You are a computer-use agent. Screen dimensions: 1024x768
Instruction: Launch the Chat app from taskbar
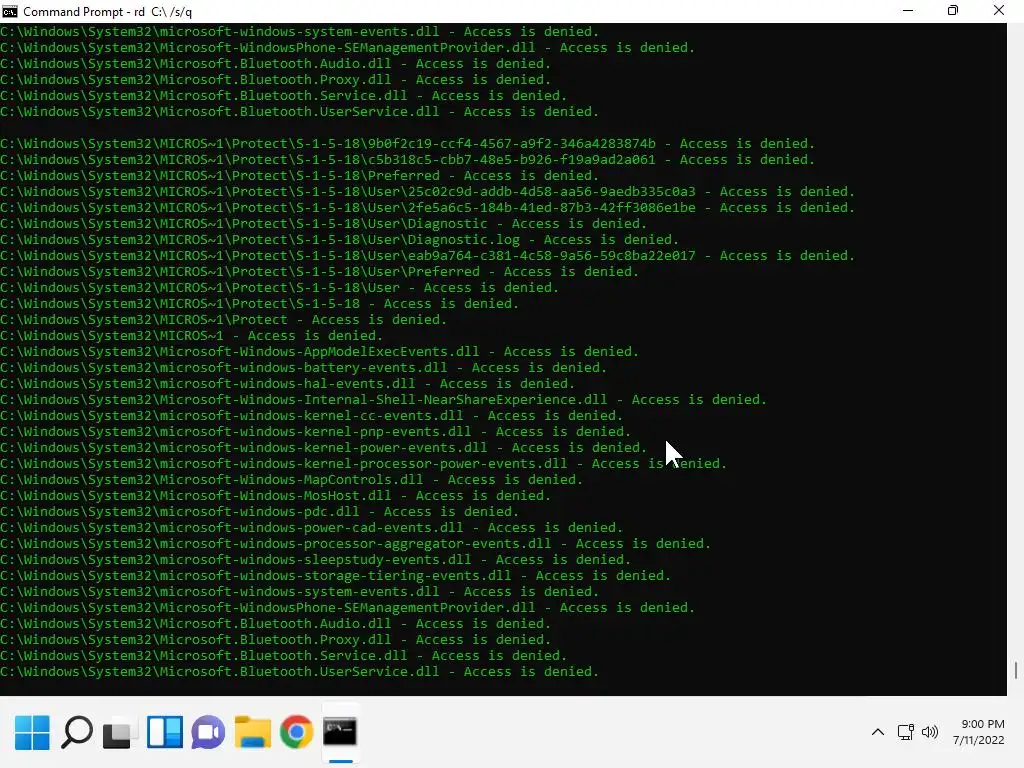208,732
